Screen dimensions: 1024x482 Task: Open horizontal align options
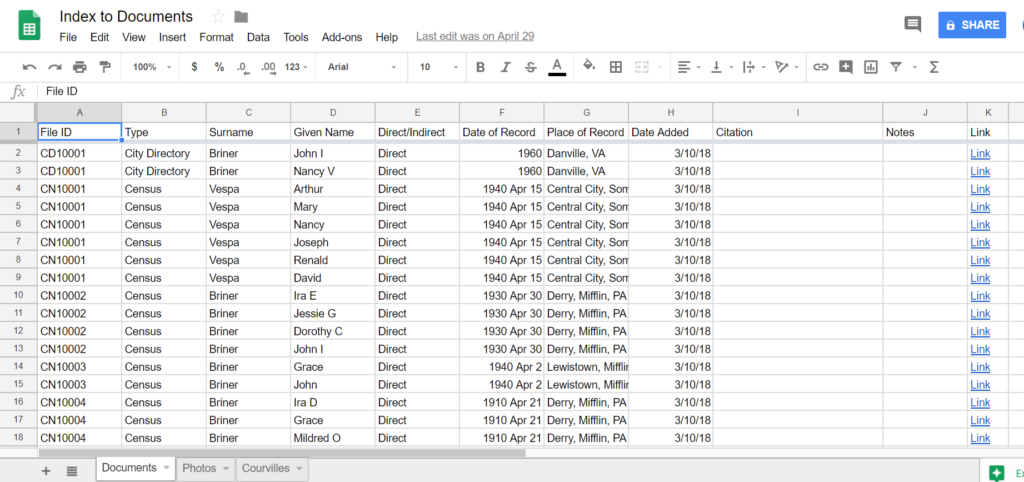689,67
